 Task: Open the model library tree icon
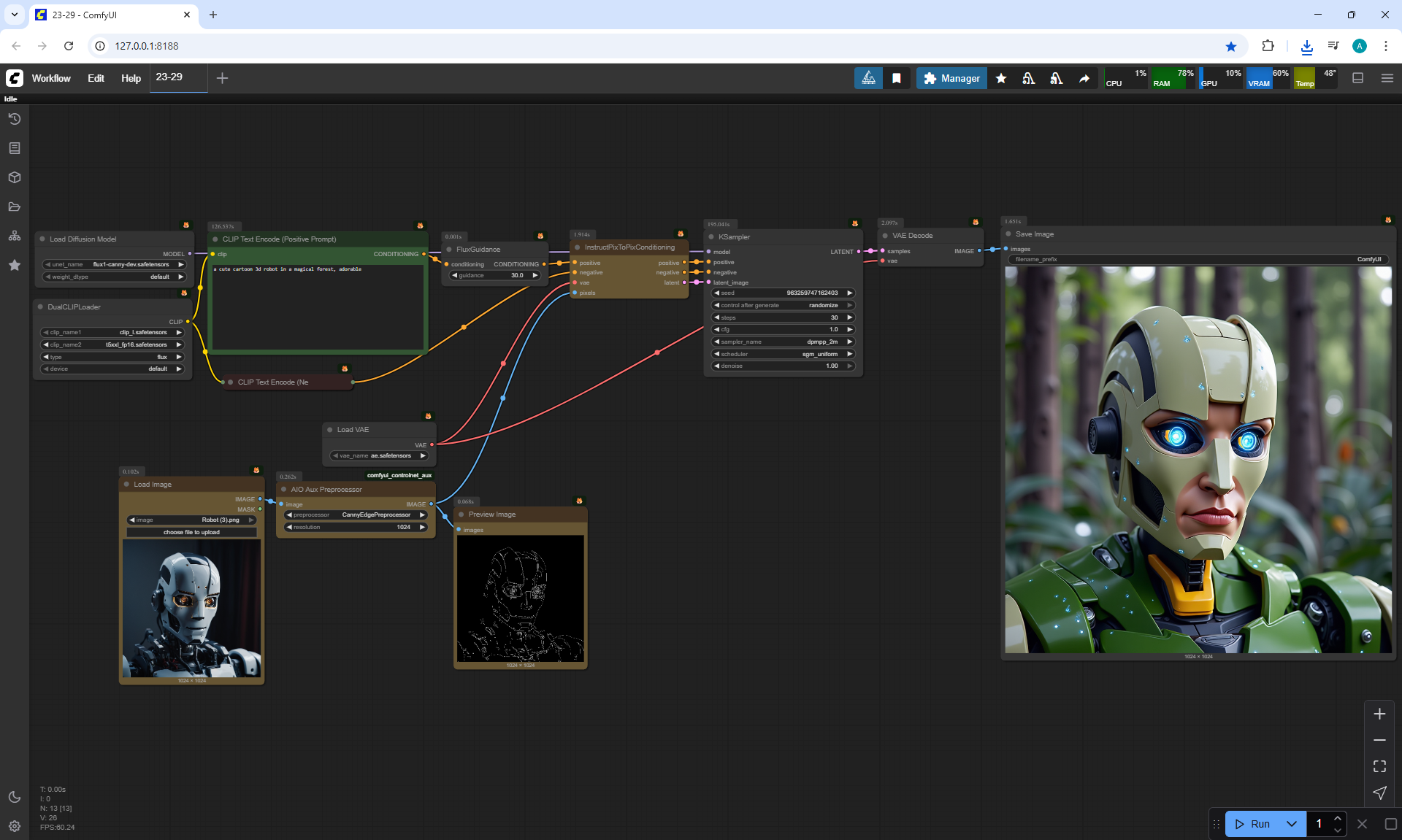click(15, 236)
